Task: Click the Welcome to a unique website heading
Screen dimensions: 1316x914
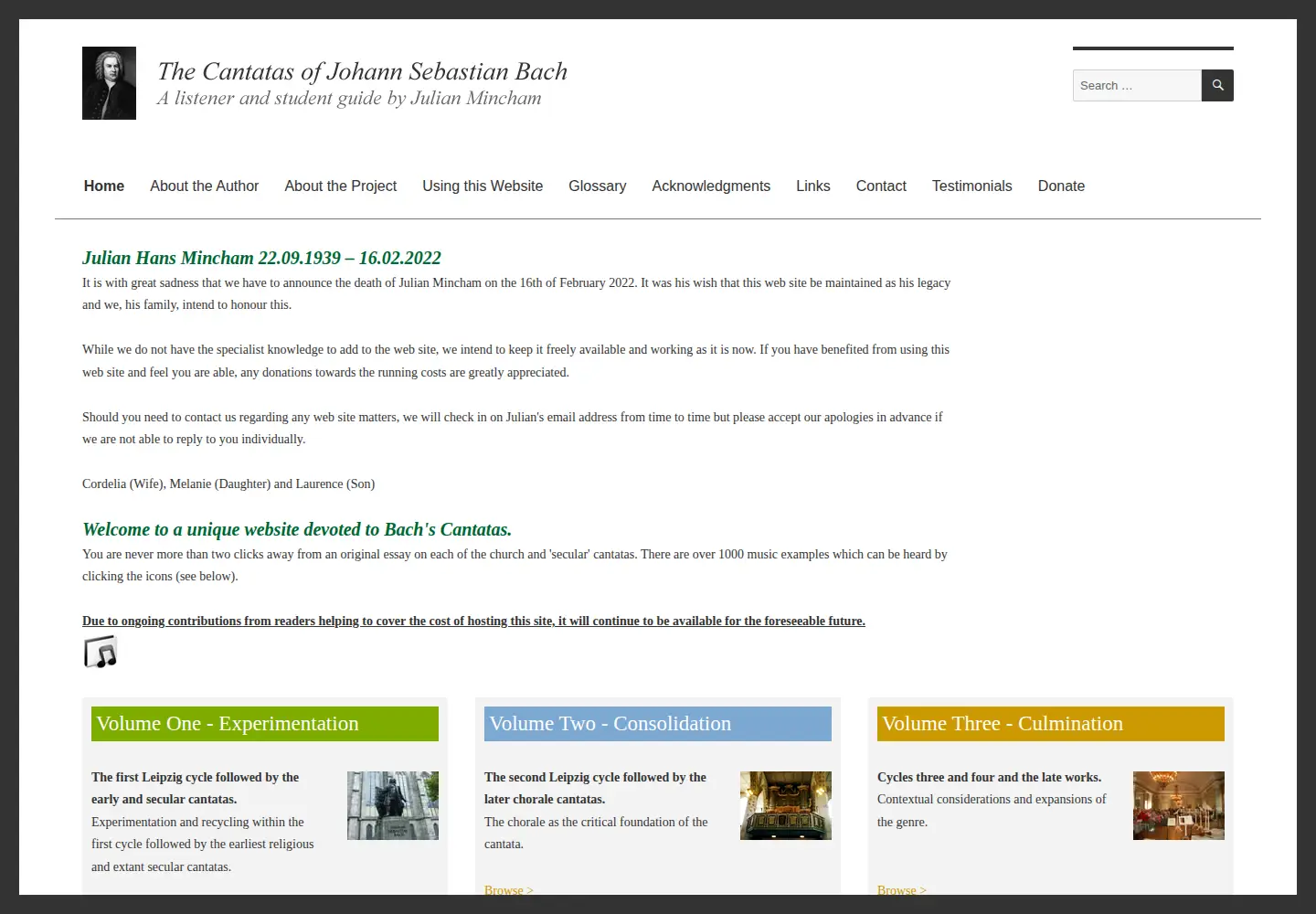Action: click(297, 529)
